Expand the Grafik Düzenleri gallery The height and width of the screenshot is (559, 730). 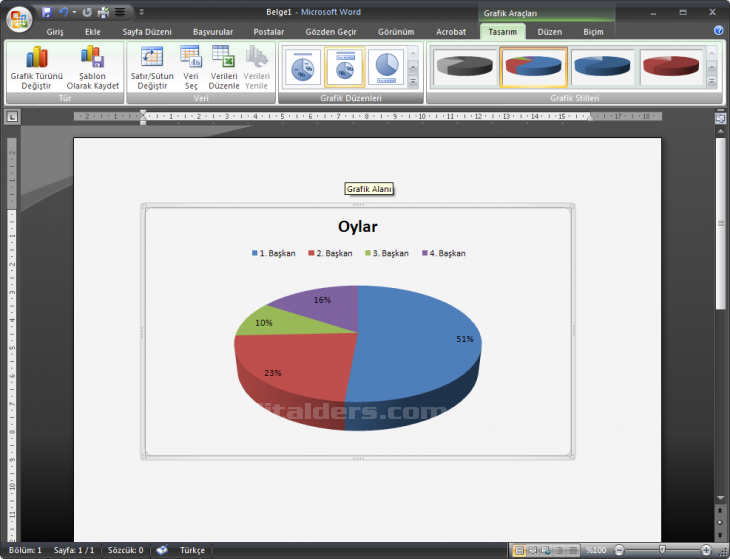(x=413, y=81)
